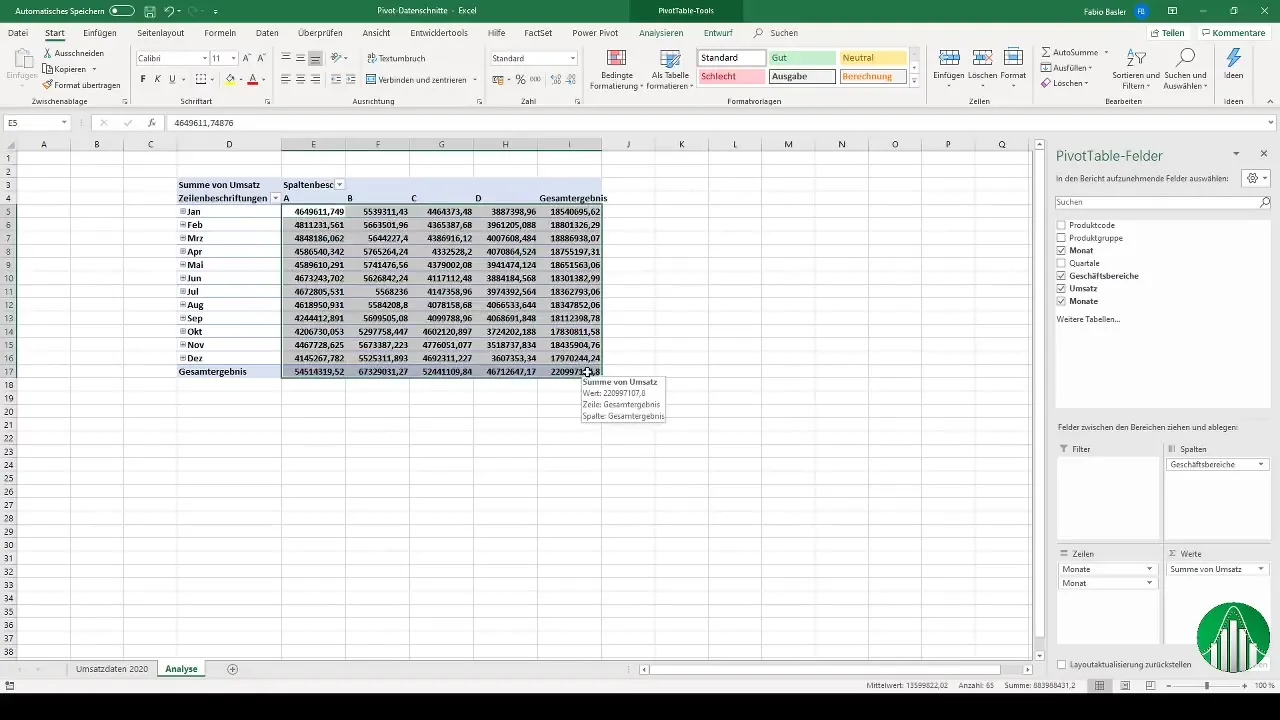The image size is (1280, 720).
Task: Uncheck the Umsatz field
Action: pyautogui.click(x=1061, y=288)
